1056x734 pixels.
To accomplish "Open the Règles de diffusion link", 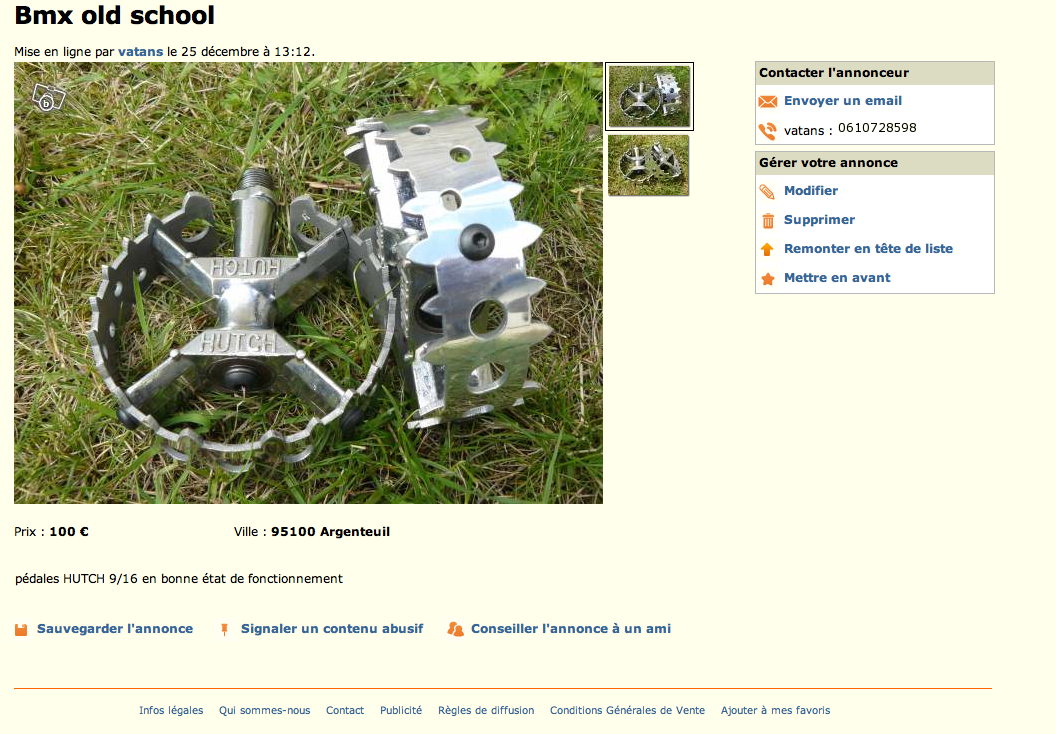I will (486, 710).
